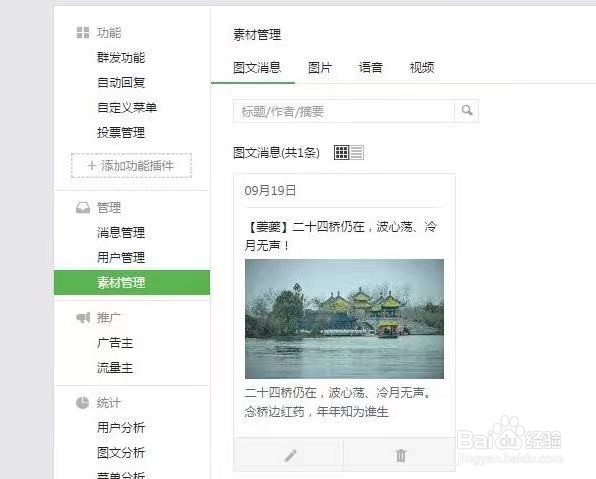Switch to the 语音 tab
Image resolution: width=596 pixels, height=479 pixels.
click(x=371, y=68)
